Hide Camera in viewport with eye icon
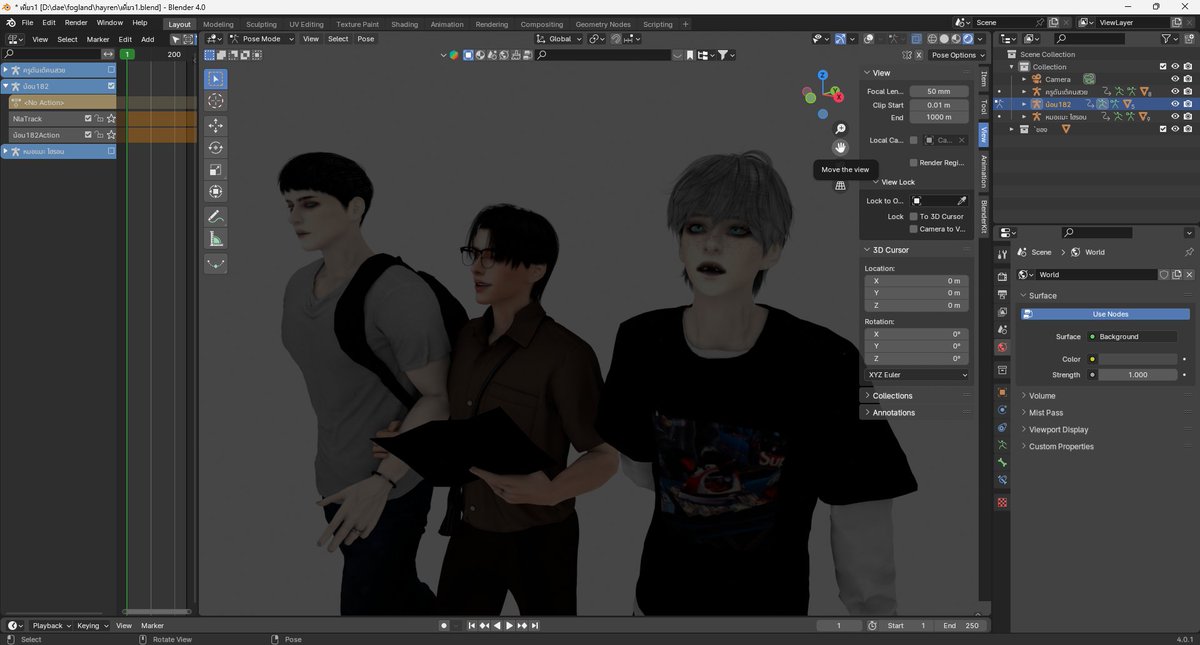Viewport: 1200px width, 645px height. coord(1175,79)
